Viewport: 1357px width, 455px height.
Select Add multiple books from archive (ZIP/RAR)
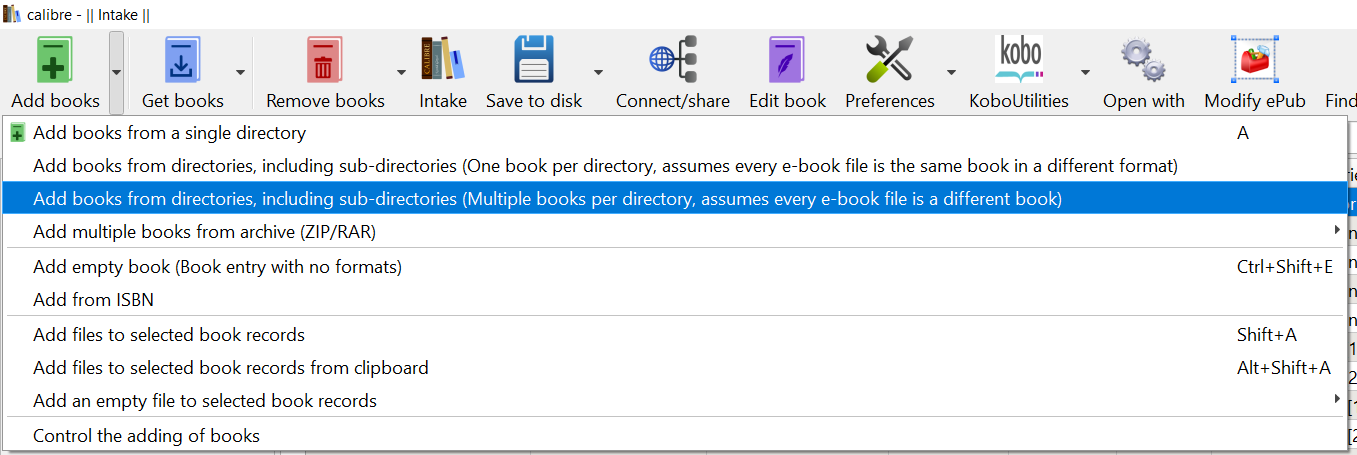(204, 232)
